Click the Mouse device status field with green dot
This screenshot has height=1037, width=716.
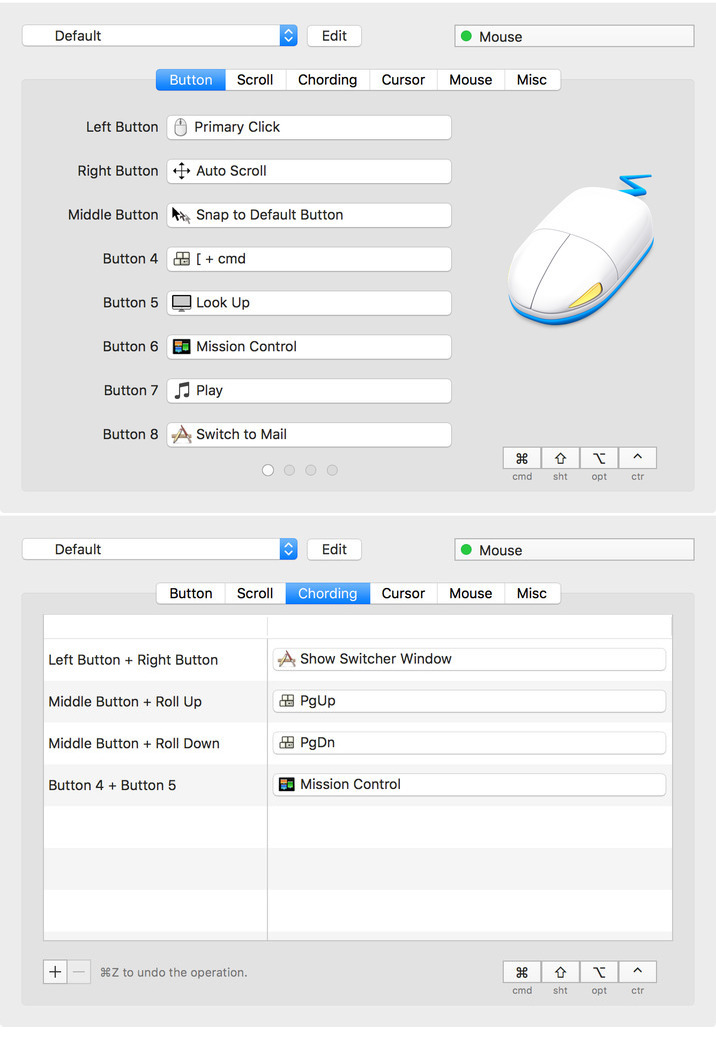coord(574,37)
